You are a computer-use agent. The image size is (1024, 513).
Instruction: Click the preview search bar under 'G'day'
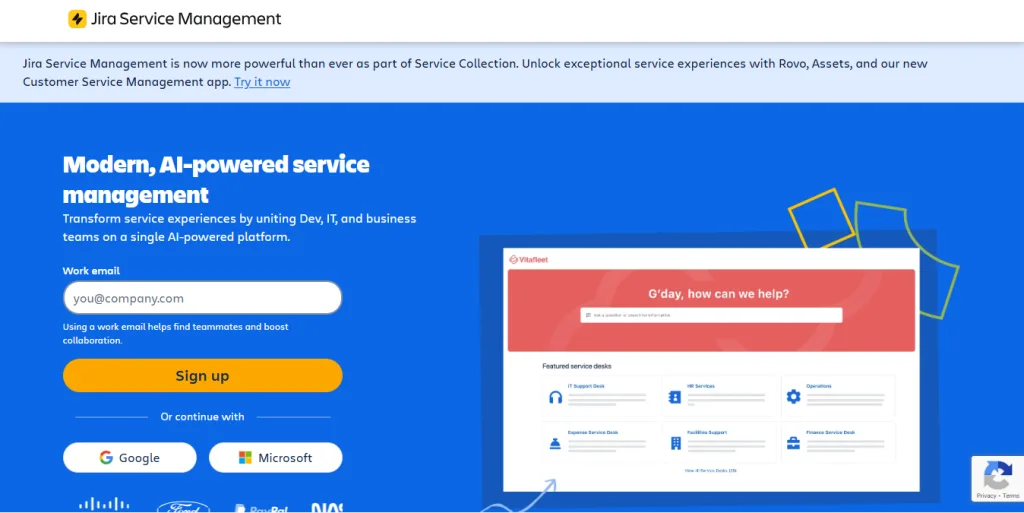point(711,315)
